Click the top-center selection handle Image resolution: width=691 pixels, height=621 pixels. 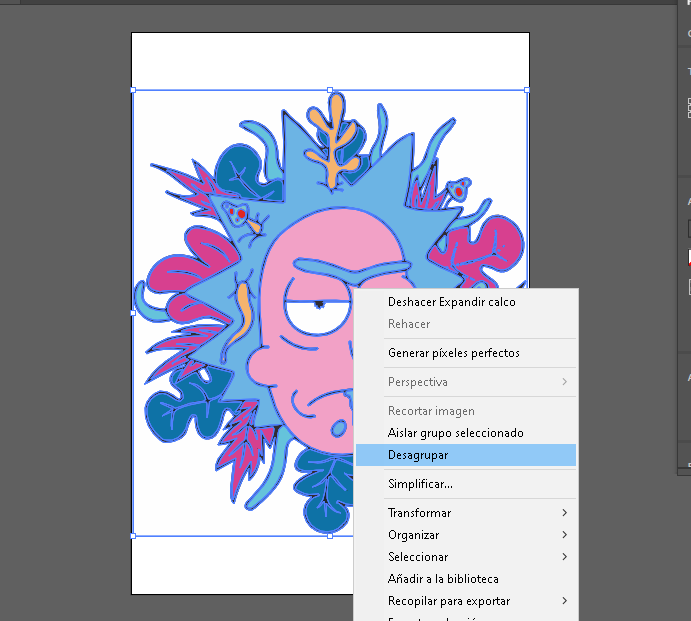[330, 90]
